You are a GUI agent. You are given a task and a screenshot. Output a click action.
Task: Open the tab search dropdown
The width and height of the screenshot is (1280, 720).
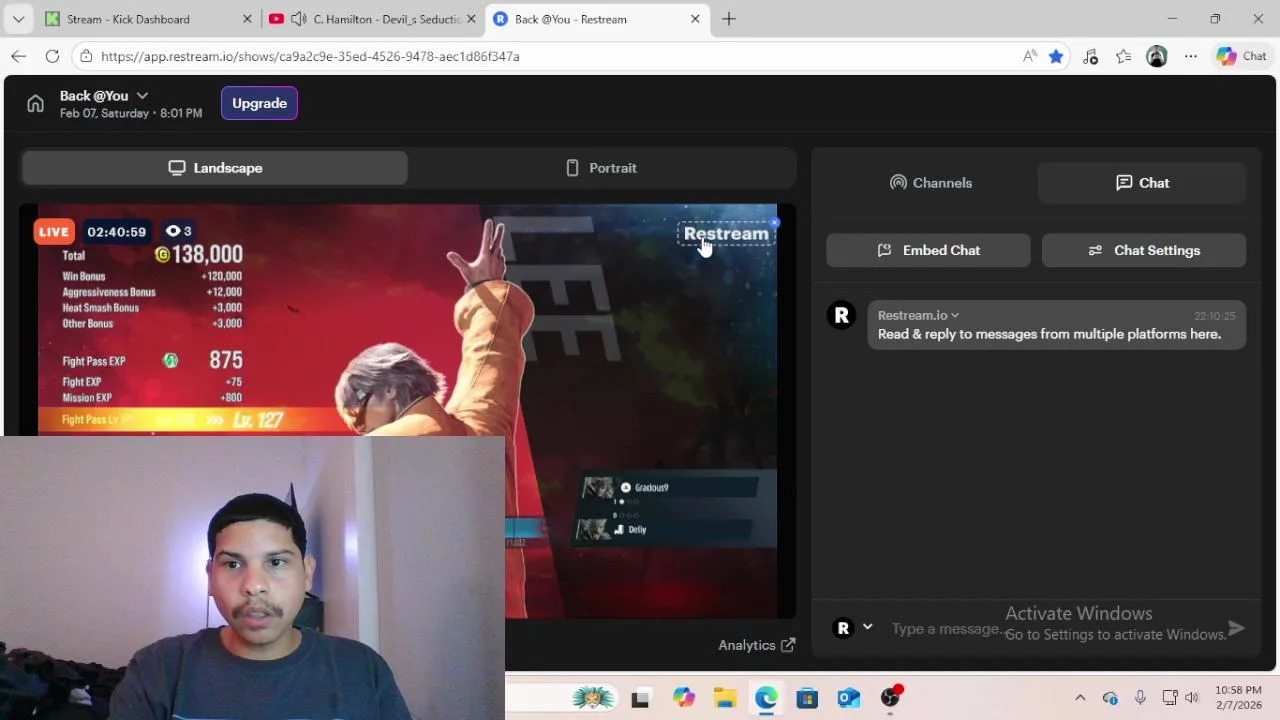18,19
